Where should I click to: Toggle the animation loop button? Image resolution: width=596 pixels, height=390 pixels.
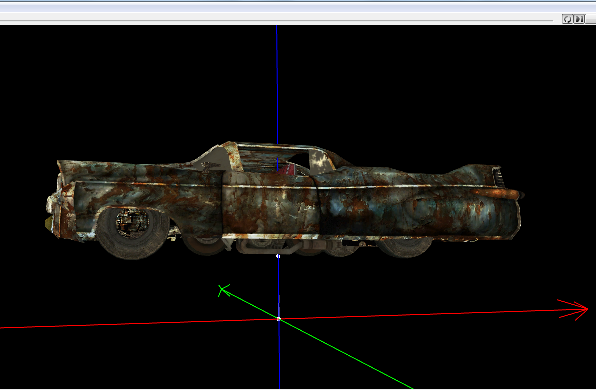[x=567, y=19]
